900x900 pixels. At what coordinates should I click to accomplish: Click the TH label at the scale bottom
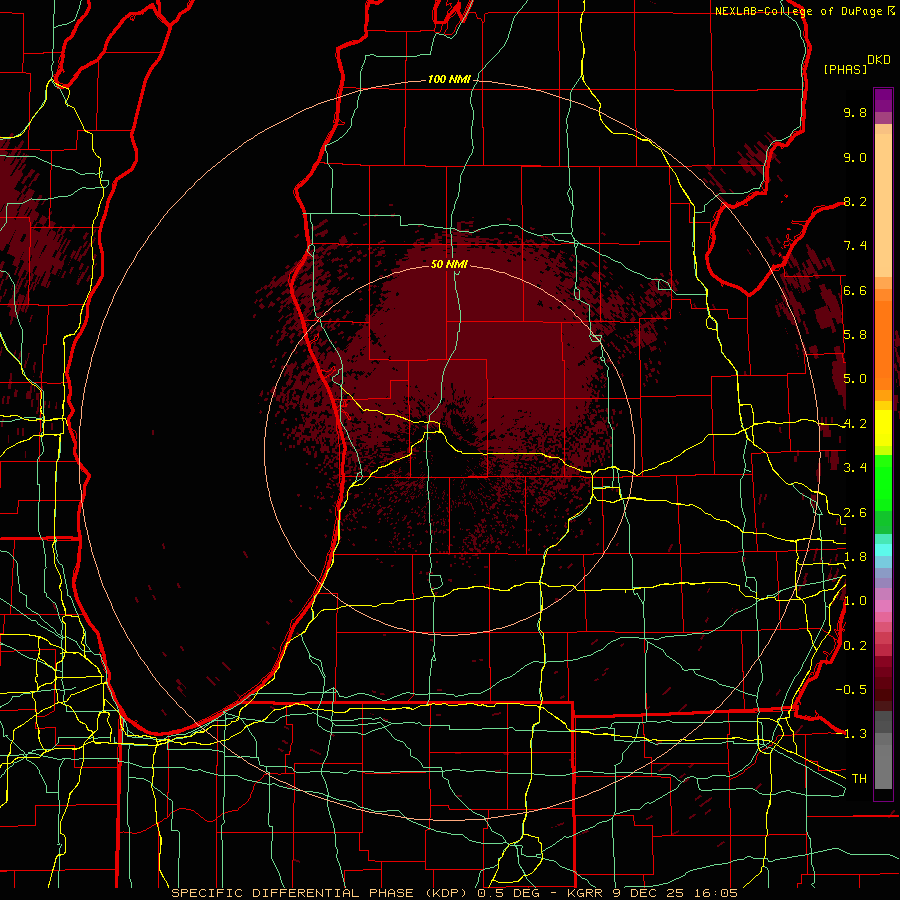[x=859, y=779]
